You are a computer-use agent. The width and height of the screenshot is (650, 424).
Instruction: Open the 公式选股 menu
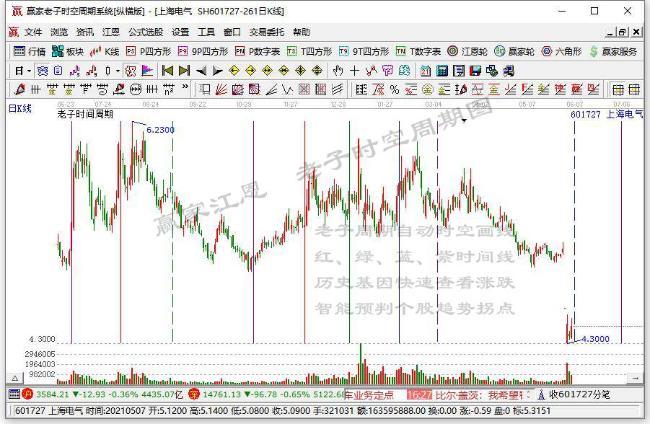point(146,32)
